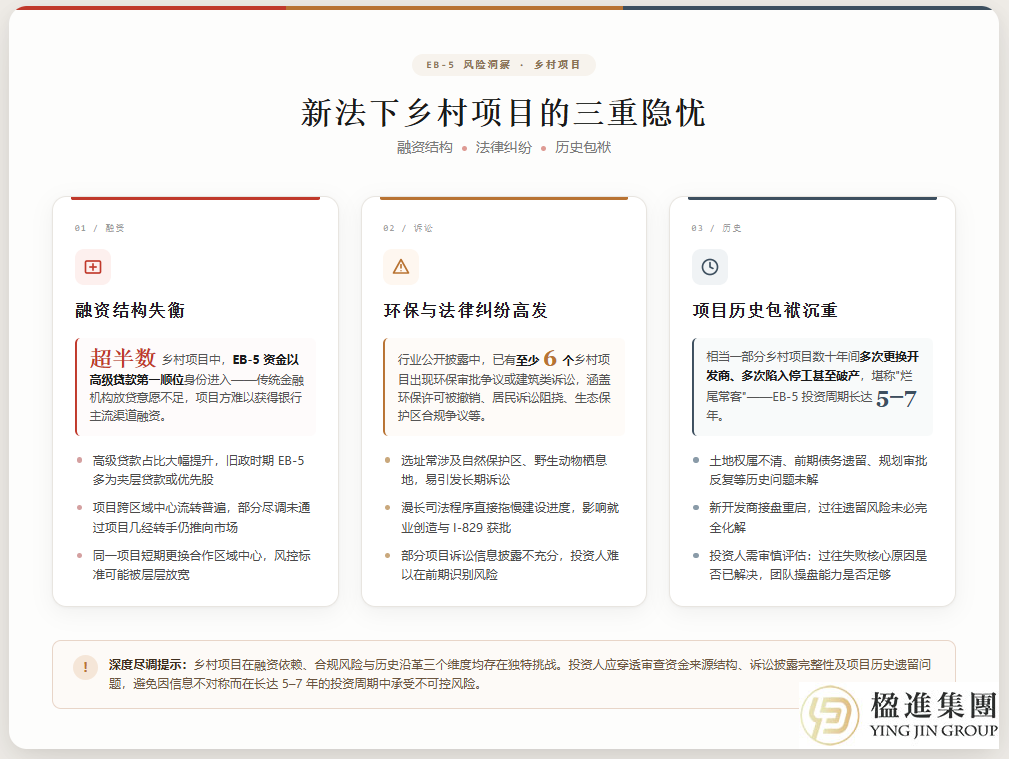Select the 融资结构 subtitle tag

(x=425, y=147)
